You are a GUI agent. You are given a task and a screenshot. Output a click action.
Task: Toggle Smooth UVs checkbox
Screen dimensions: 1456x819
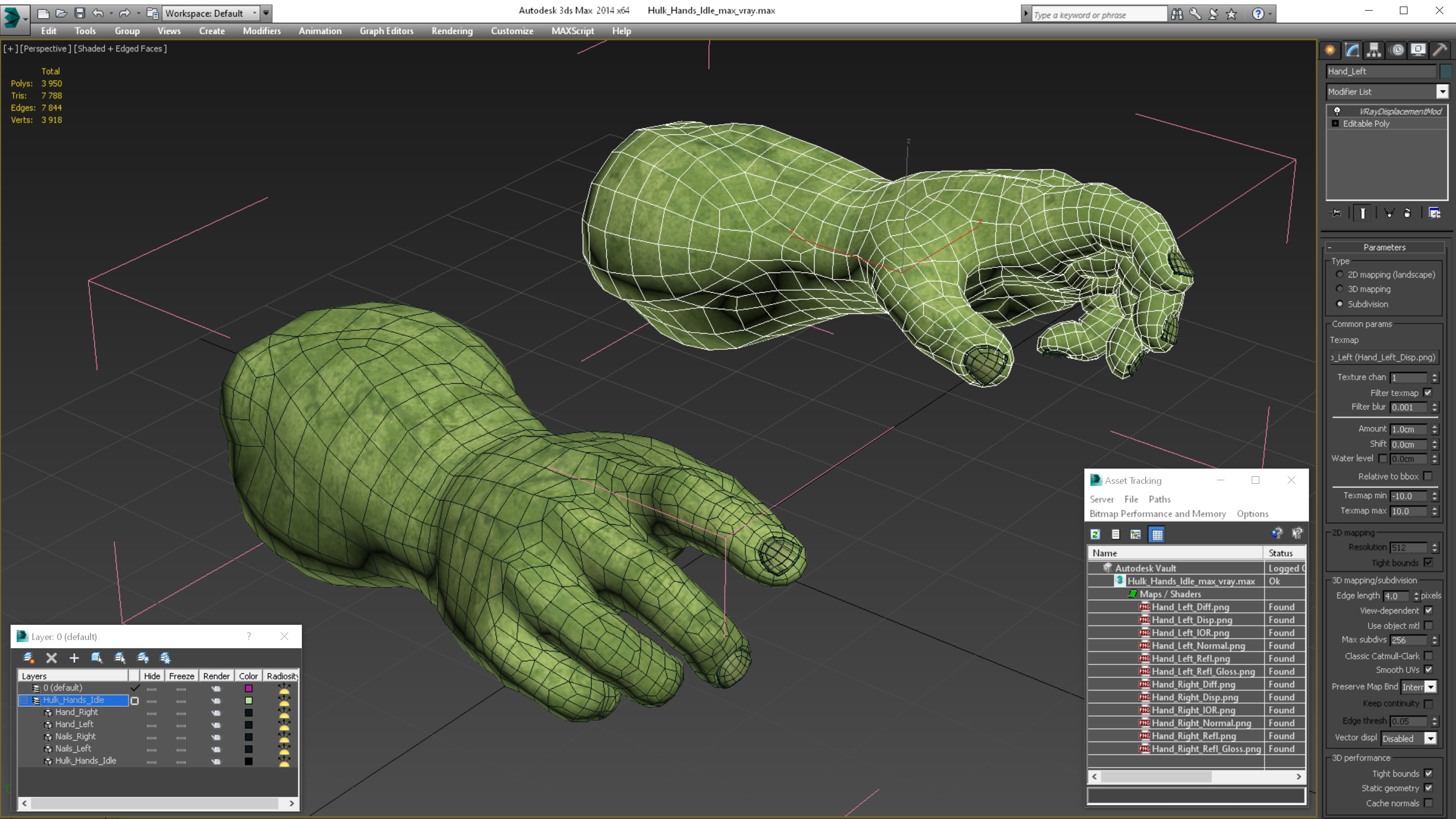coord(1429,670)
